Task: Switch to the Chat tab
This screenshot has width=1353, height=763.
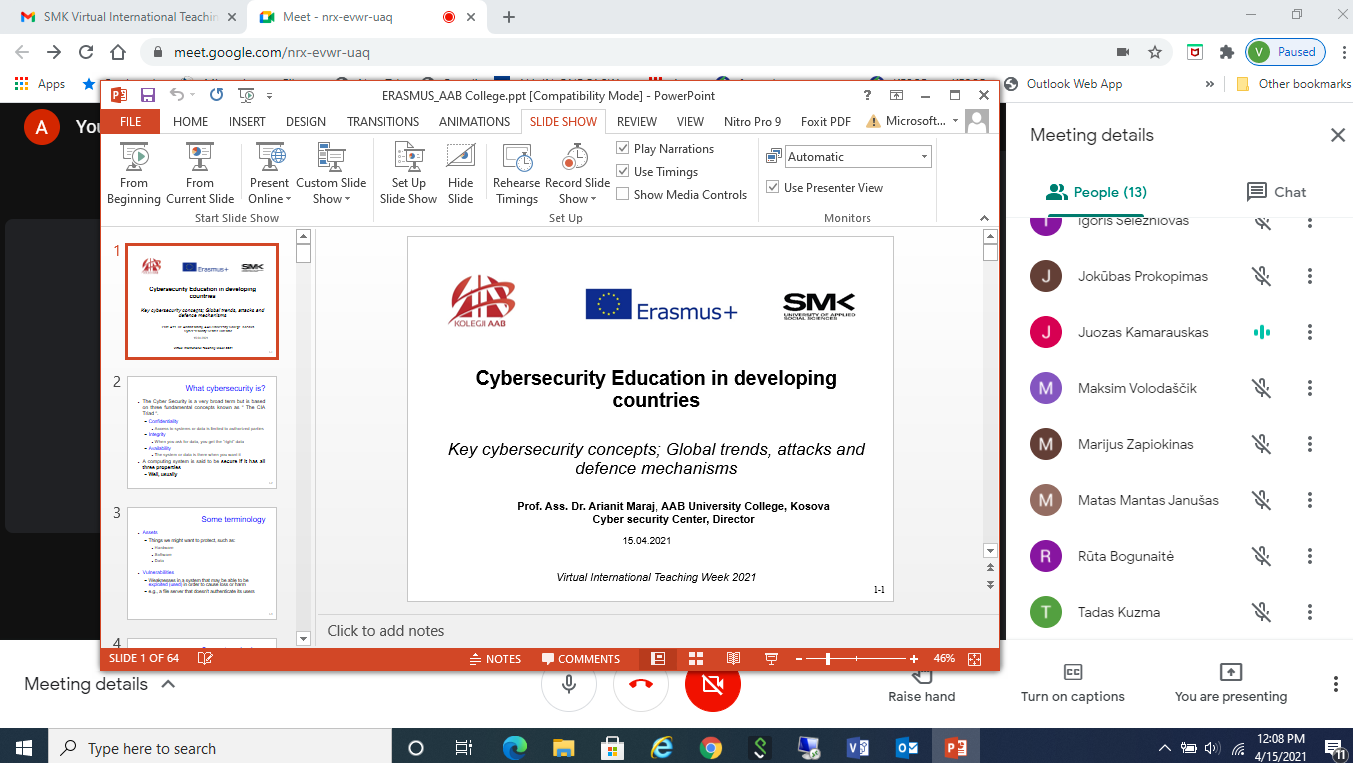Action: [x=1276, y=192]
